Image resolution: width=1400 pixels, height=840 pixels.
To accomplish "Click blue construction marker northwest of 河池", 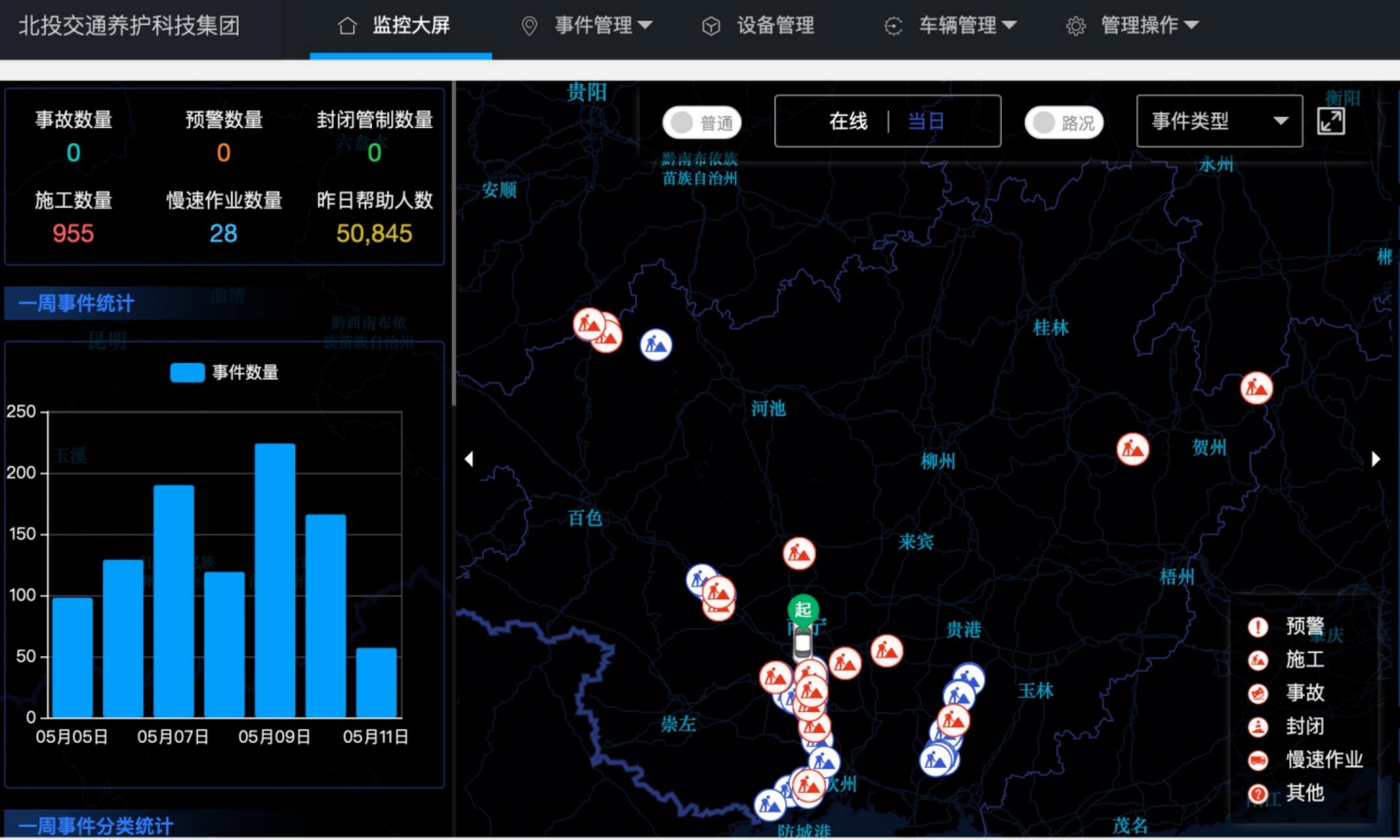I will 656,345.
